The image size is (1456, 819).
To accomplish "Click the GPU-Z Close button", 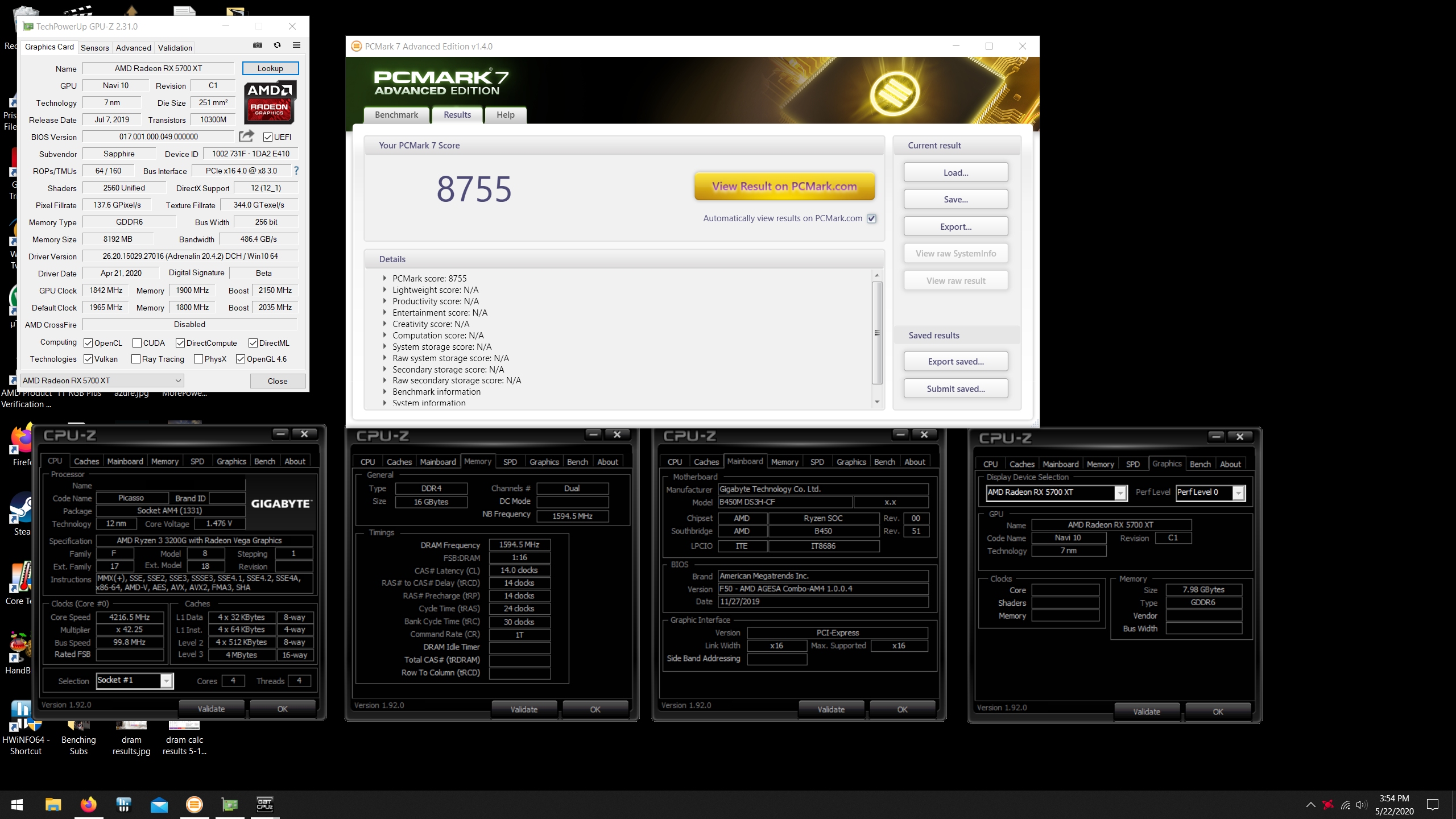I will pos(278,381).
